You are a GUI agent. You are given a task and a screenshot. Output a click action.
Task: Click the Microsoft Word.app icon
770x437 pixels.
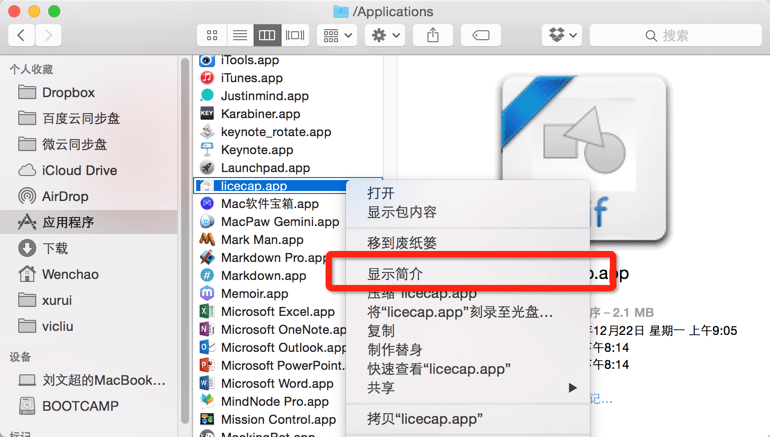coord(207,383)
